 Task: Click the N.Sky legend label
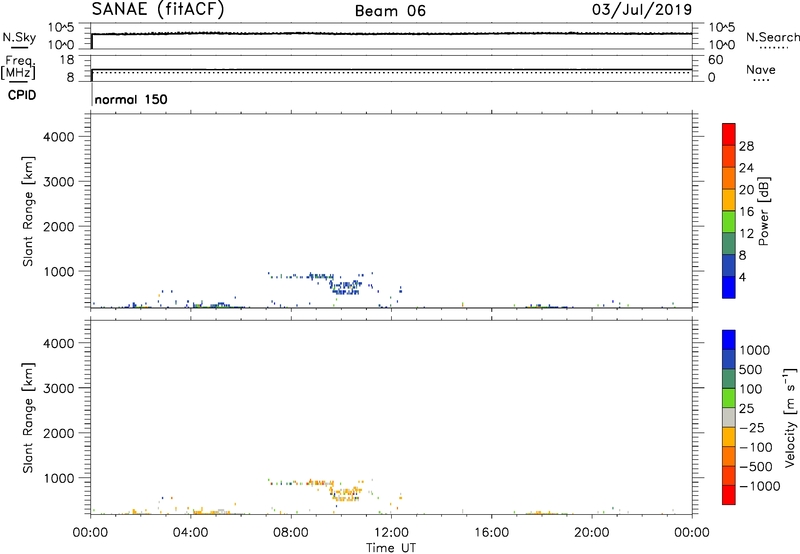[19, 37]
